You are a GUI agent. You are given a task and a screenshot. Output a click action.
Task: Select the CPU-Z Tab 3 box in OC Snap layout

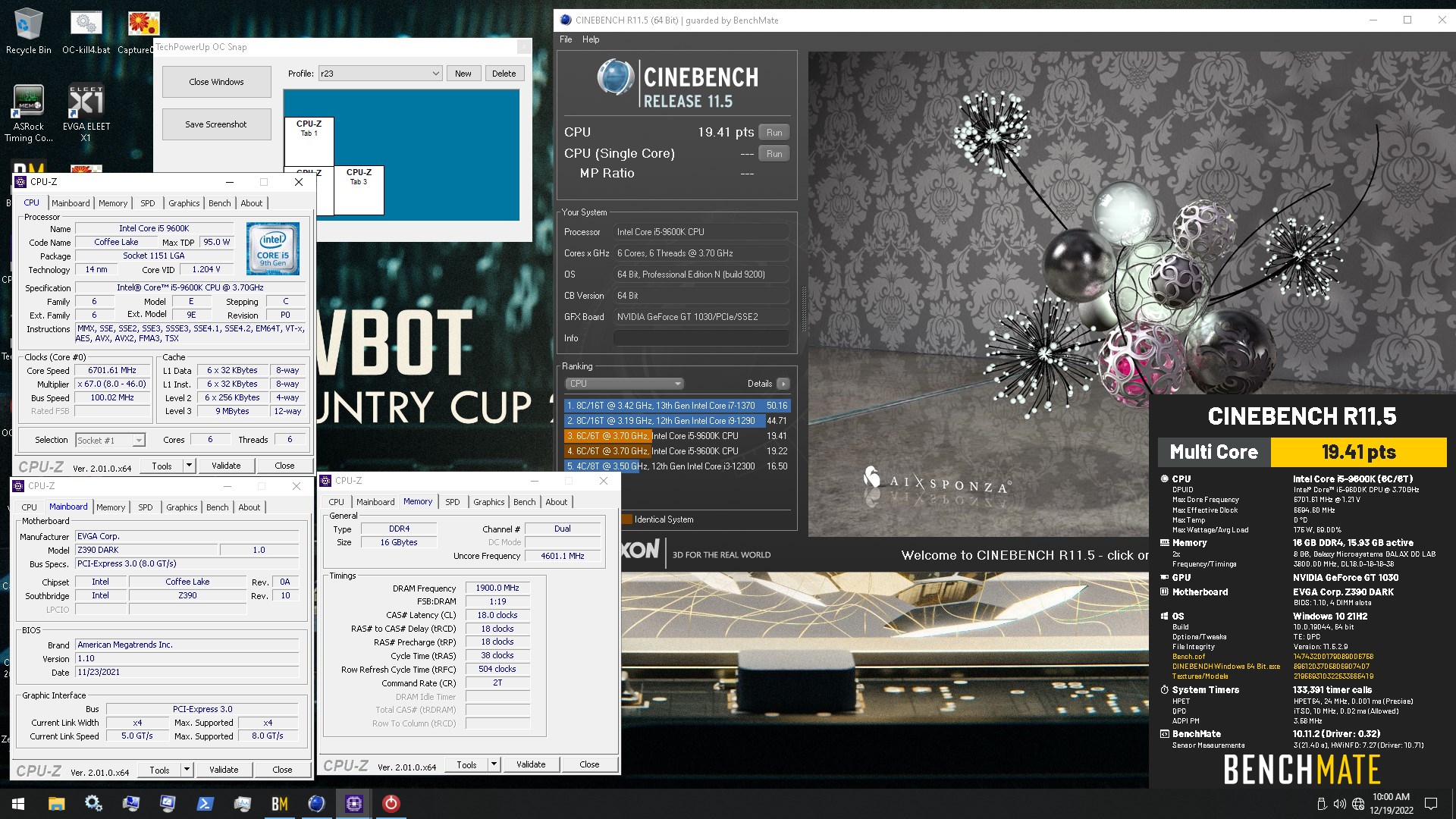pos(359,190)
